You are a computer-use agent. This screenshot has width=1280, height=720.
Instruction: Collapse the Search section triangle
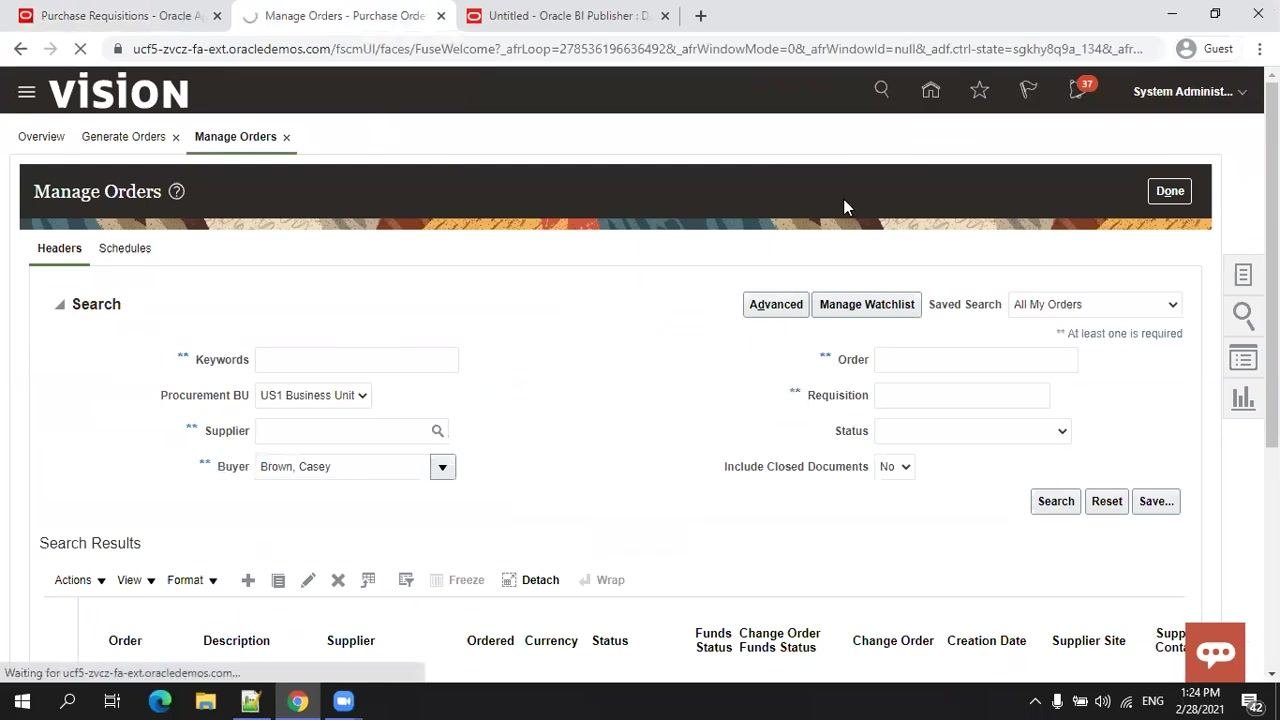coord(60,304)
